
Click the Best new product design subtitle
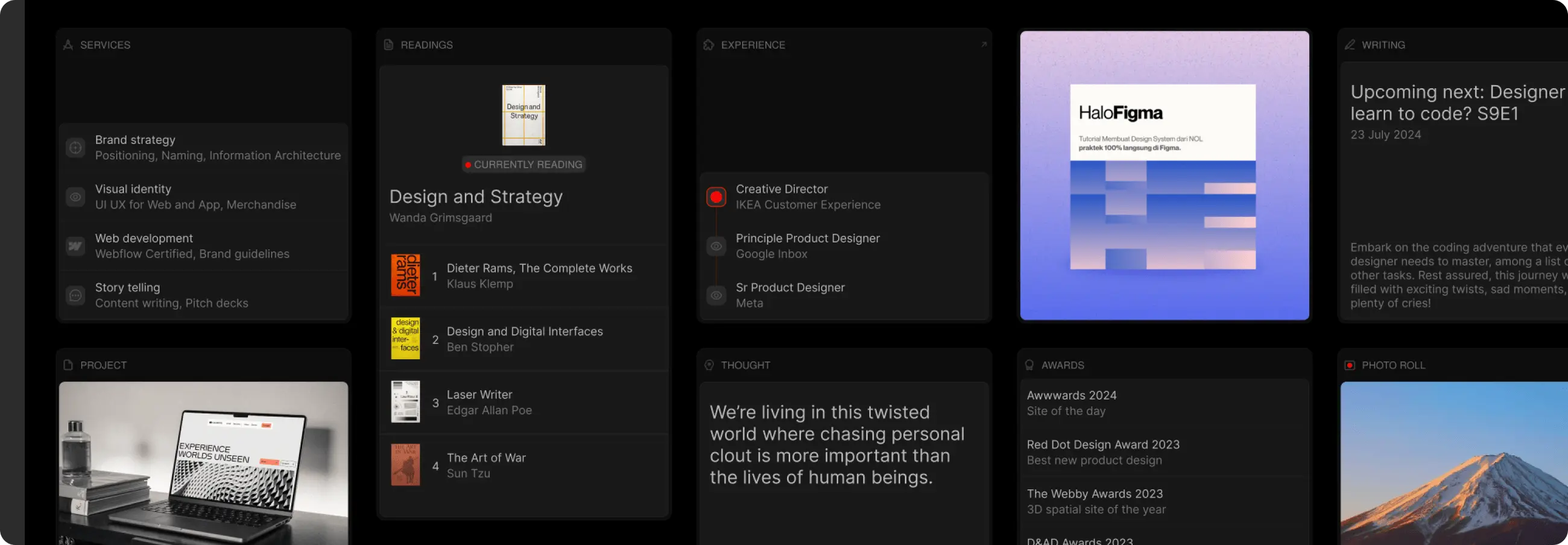[1094, 461]
